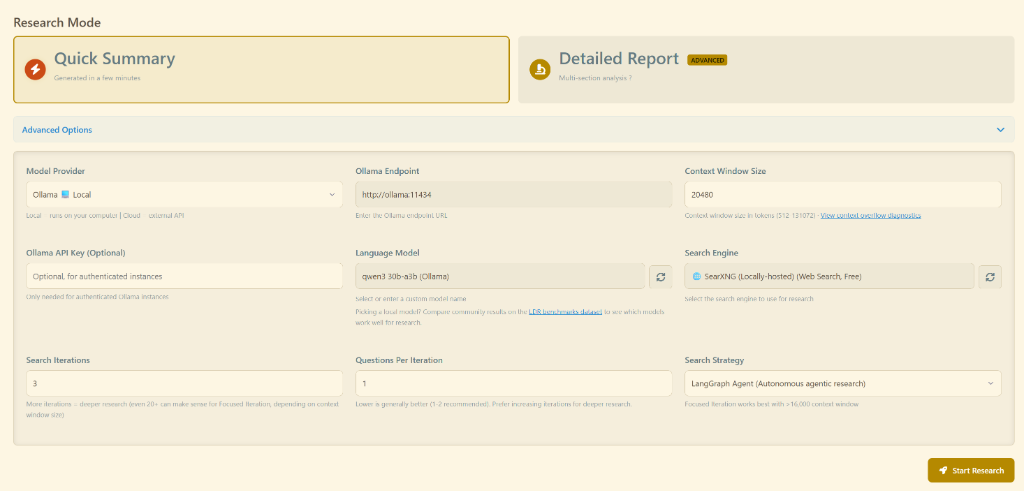Click the Start Research button
The height and width of the screenshot is (491, 1024).
(x=970, y=471)
